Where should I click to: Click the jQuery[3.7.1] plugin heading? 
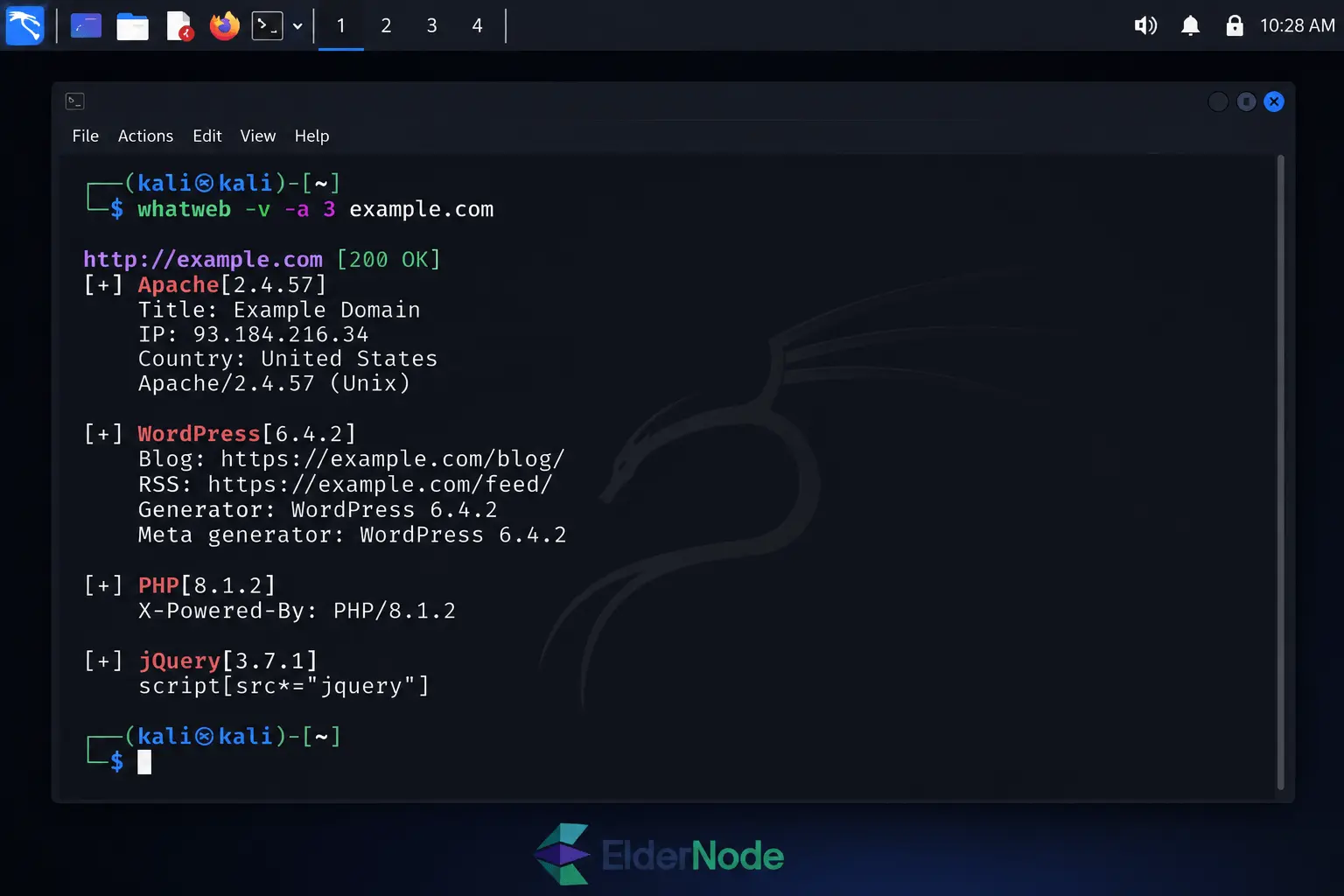point(227,661)
